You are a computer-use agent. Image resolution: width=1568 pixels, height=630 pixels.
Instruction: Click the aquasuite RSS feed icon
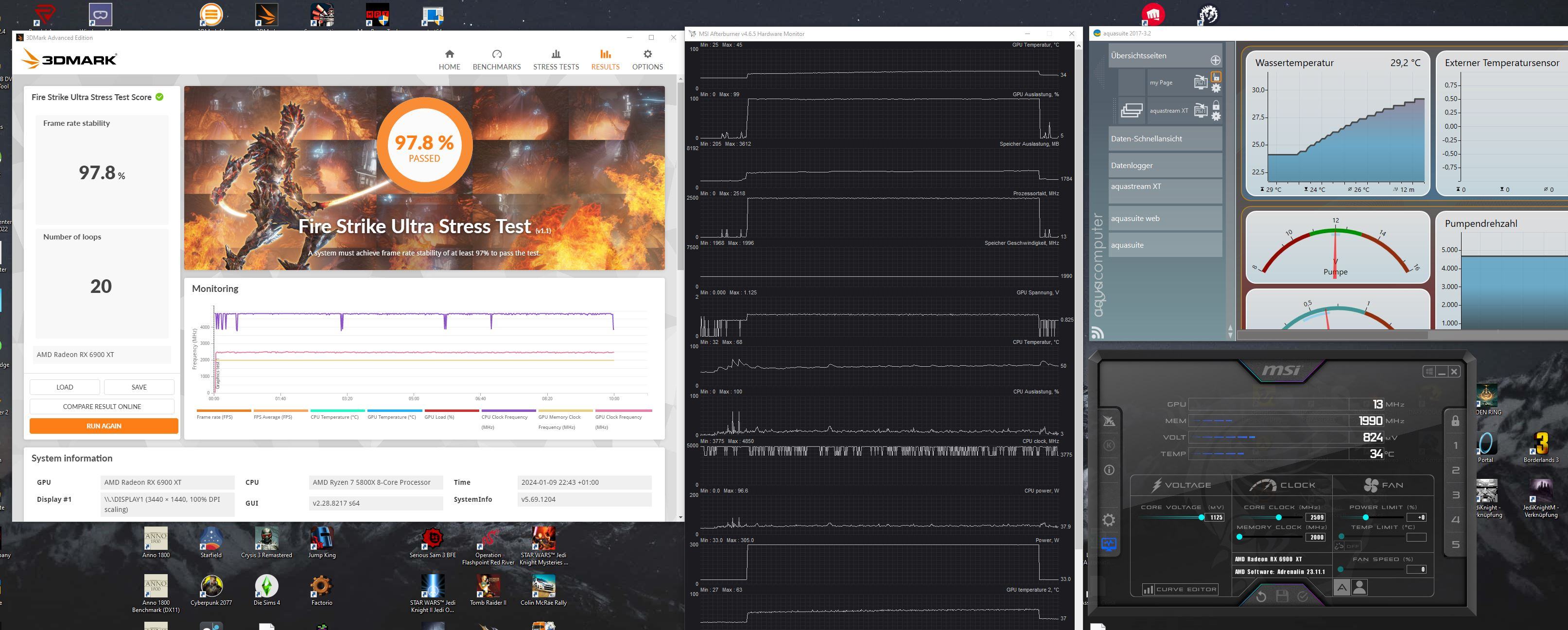[x=1098, y=333]
